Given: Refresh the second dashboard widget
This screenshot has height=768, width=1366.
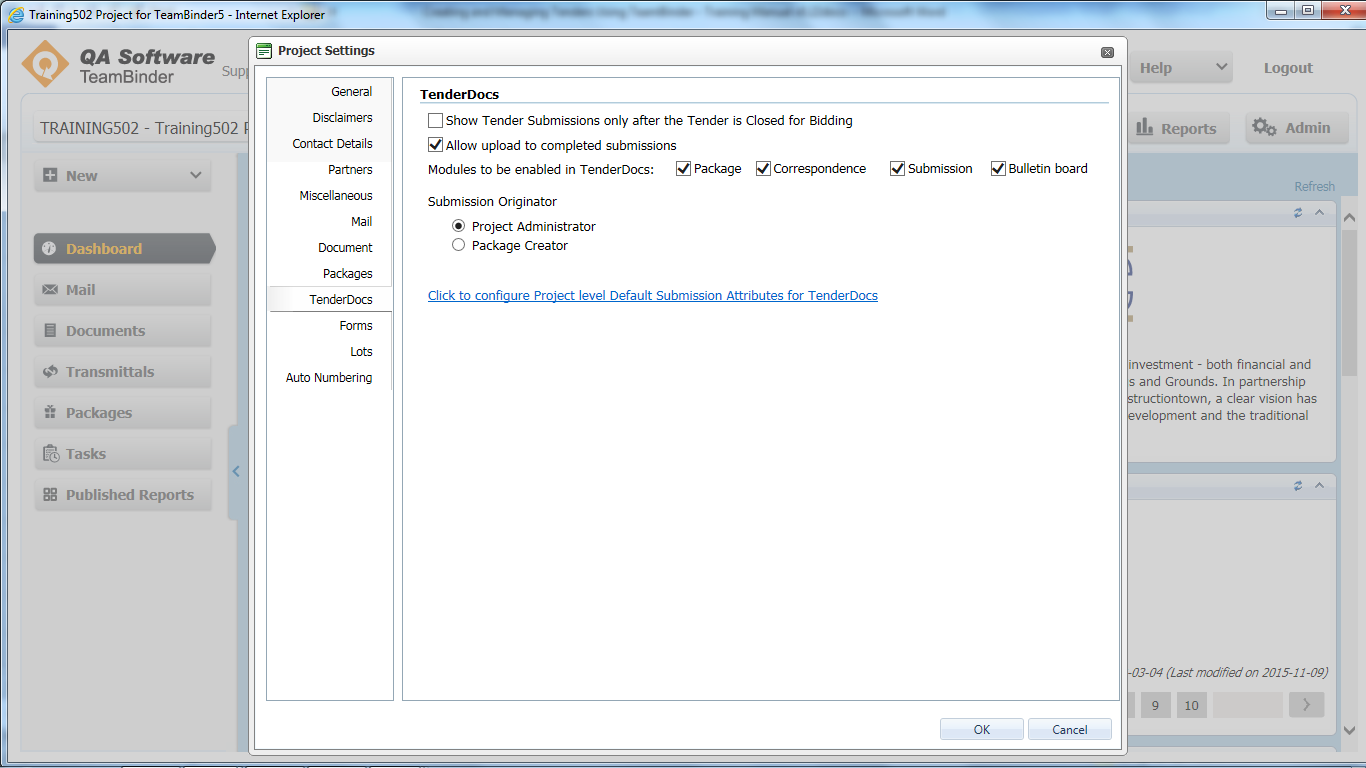Looking at the screenshot, I should pos(1298,485).
